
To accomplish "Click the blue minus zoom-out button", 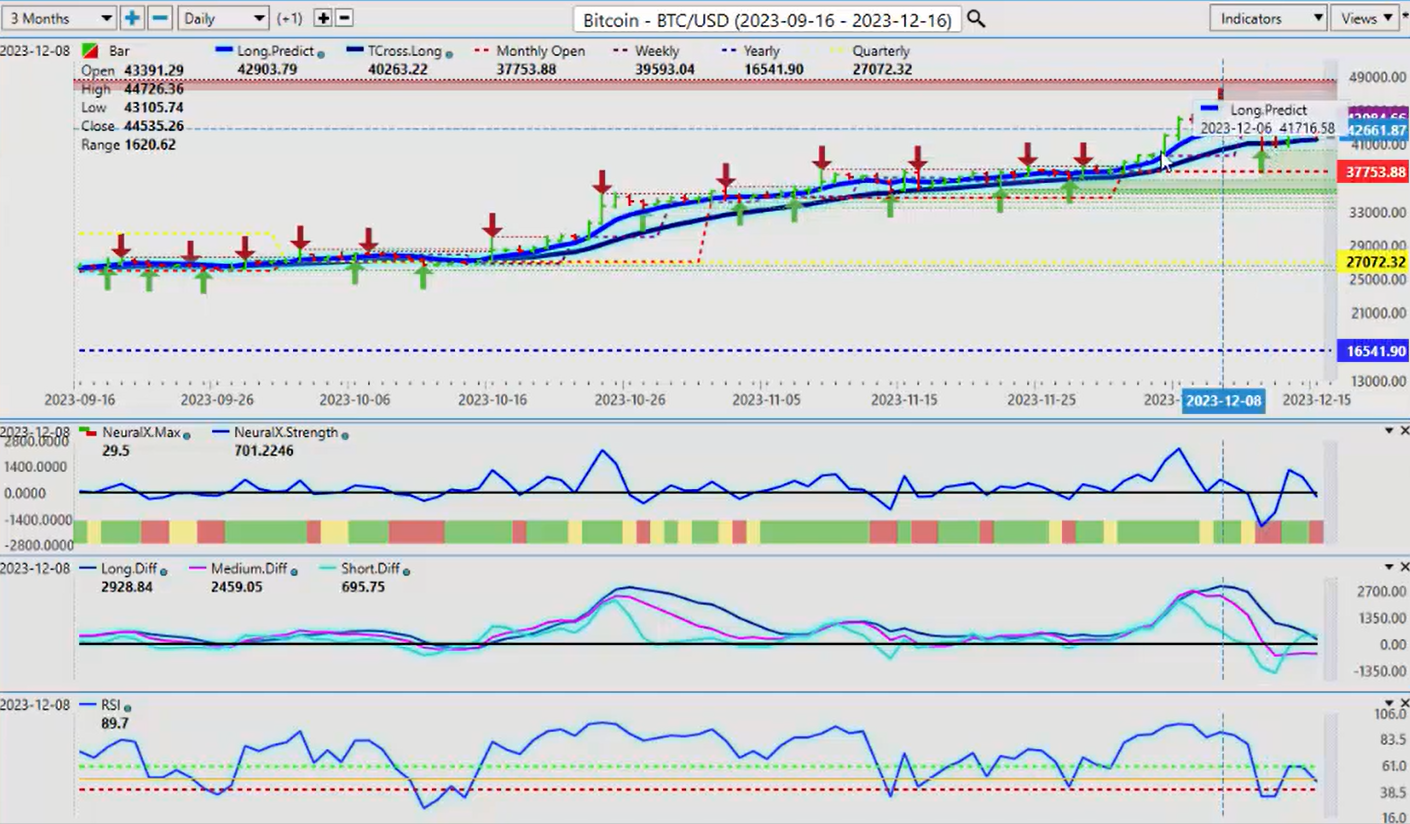I will click(160, 18).
